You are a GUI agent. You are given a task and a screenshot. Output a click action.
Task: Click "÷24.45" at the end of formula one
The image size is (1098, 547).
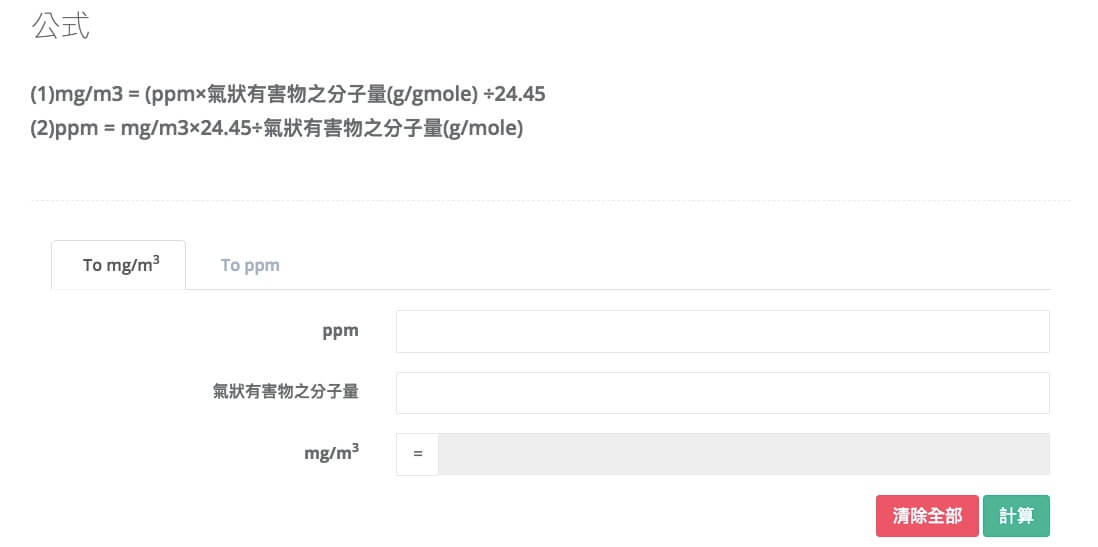tap(515, 94)
